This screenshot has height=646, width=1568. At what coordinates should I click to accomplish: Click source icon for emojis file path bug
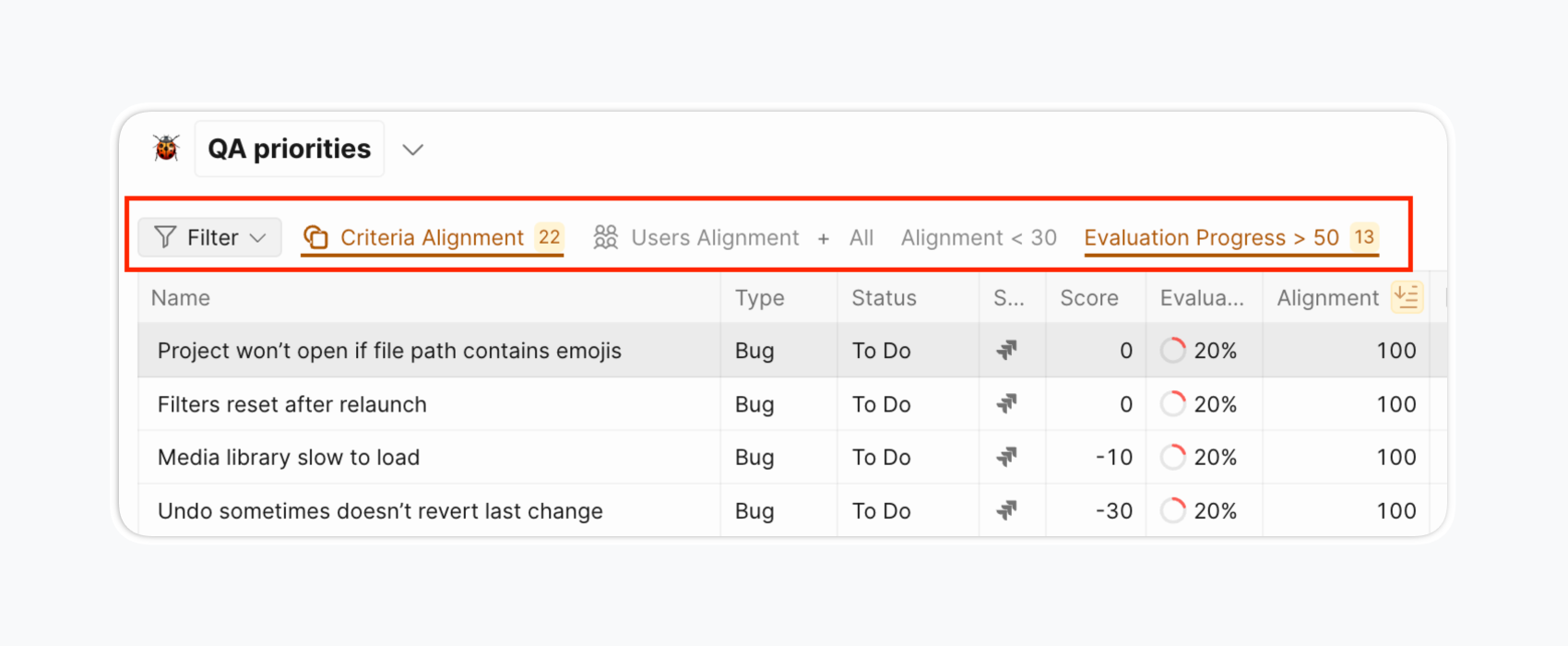coord(1006,351)
